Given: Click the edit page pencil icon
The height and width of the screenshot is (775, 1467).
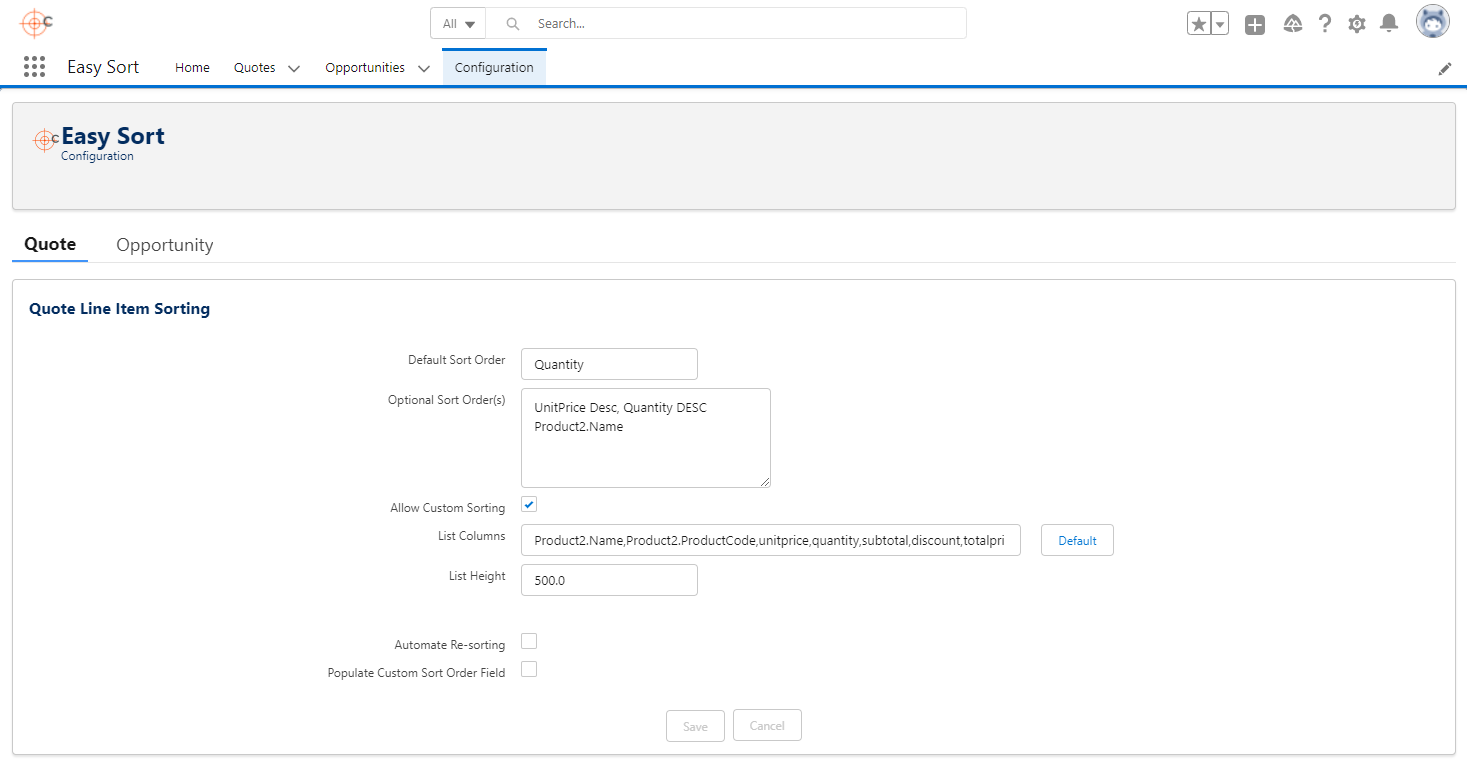Looking at the screenshot, I should [1444, 68].
